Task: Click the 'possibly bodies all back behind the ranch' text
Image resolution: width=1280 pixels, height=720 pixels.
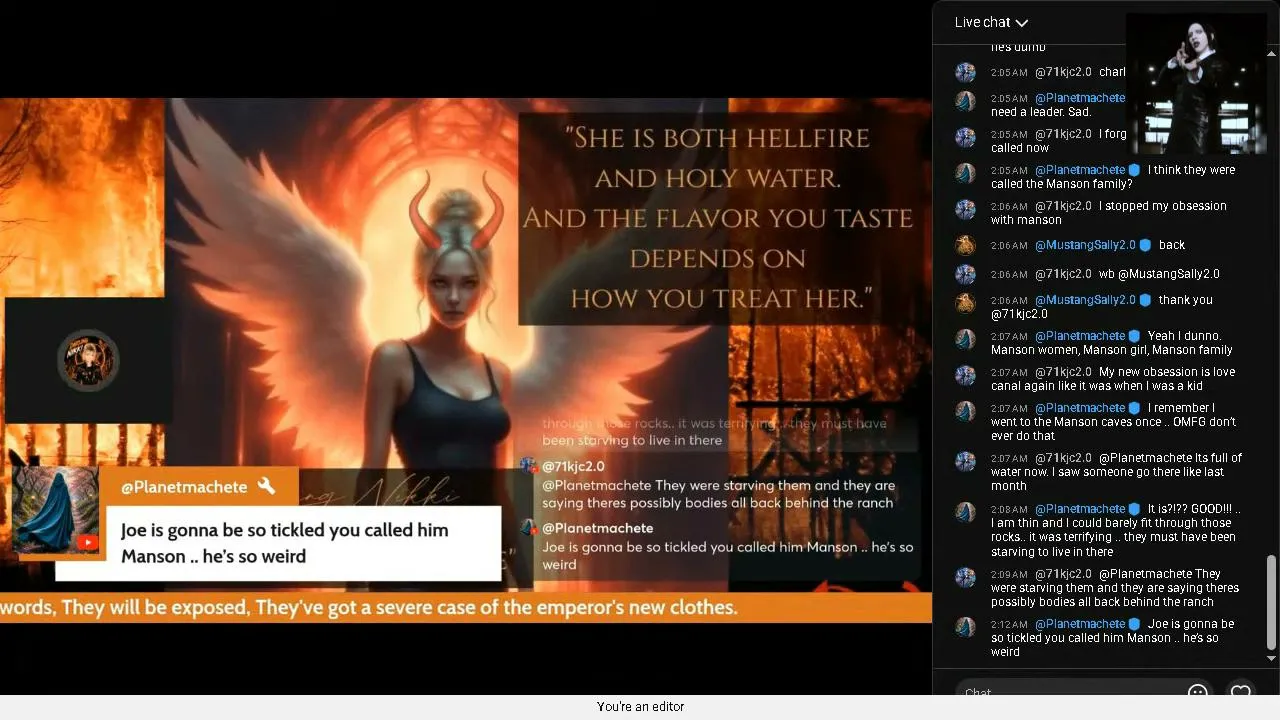Action: pos(1102,602)
